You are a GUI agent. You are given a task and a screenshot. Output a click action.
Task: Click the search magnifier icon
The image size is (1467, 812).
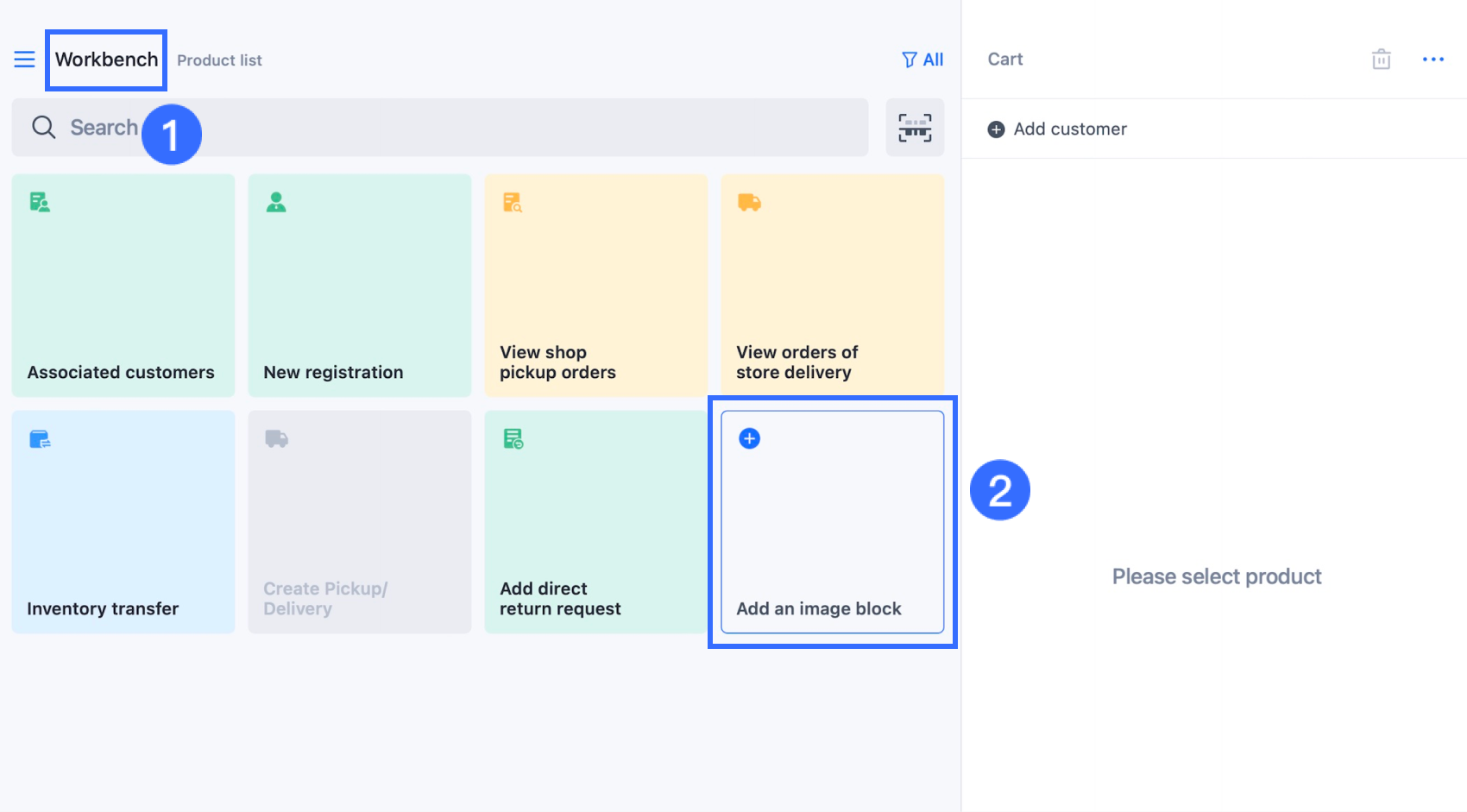[43, 128]
